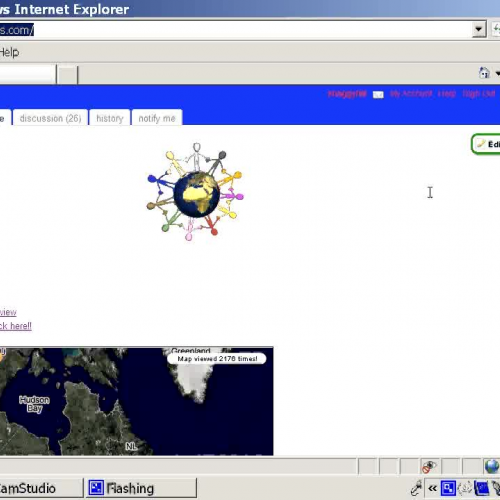Click the Sign Out link
The width and height of the screenshot is (500, 500).
pyautogui.click(x=479, y=94)
